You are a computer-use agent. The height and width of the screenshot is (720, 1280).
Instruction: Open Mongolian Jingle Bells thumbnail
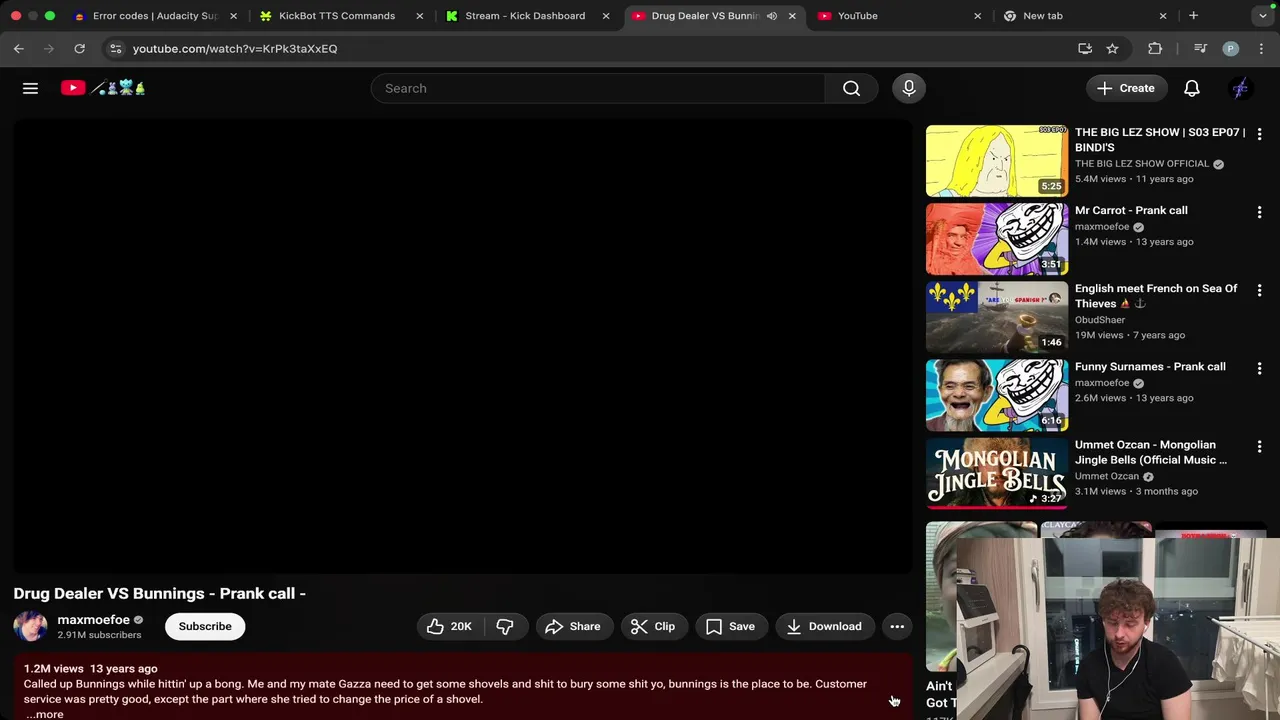(996, 473)
